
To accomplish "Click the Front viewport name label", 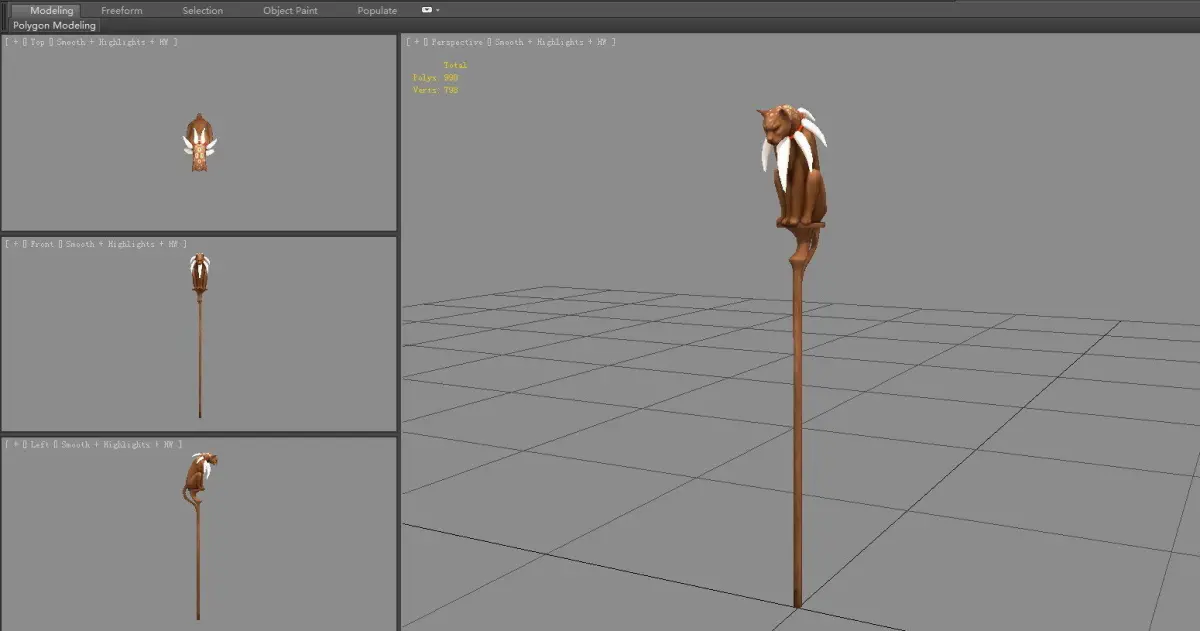I will pos(43,244).
